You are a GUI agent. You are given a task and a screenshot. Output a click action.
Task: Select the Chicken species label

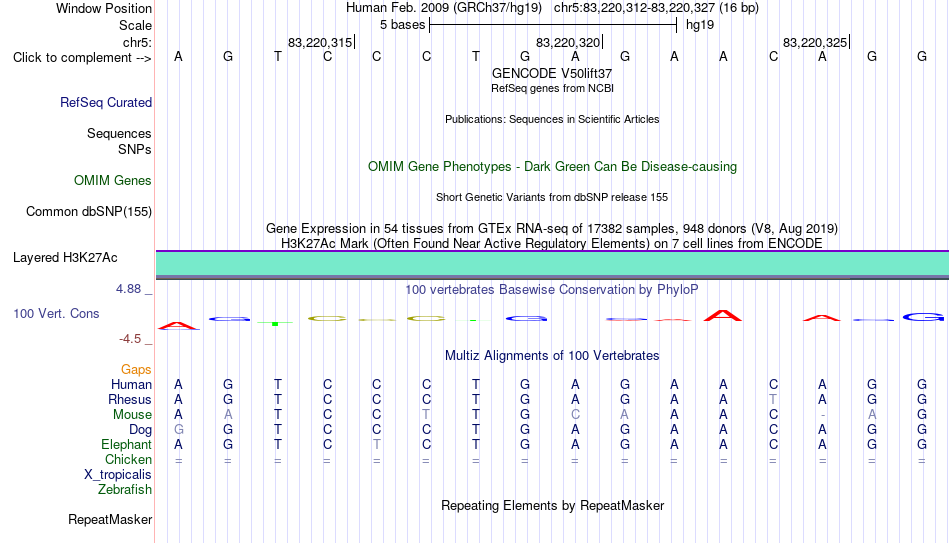[128, 459]
